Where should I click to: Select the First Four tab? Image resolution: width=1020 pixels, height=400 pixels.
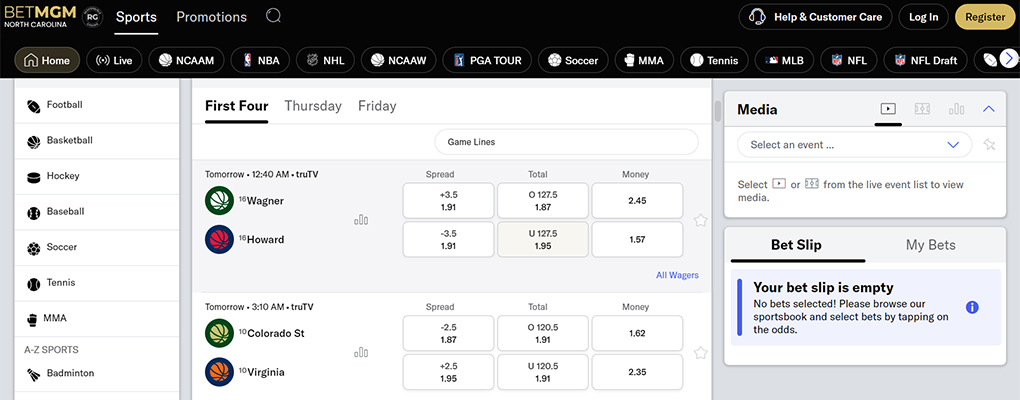click(237, 106)
